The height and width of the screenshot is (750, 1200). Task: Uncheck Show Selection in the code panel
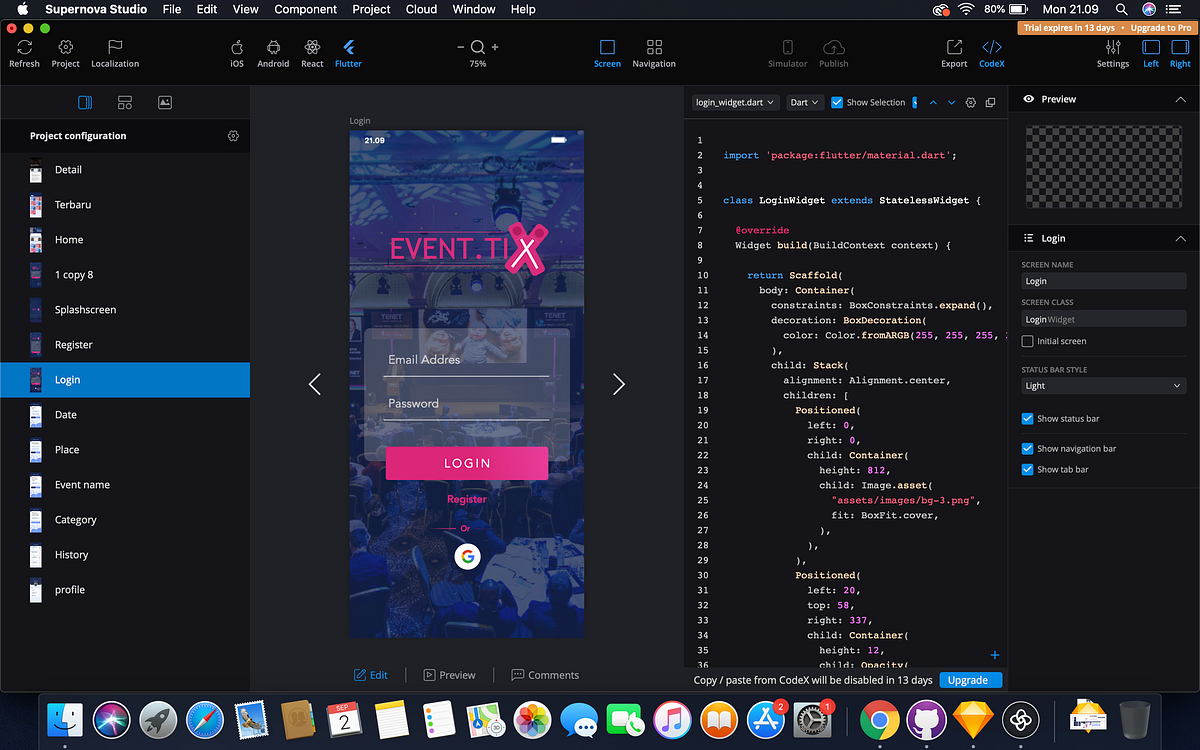point(836,101)
